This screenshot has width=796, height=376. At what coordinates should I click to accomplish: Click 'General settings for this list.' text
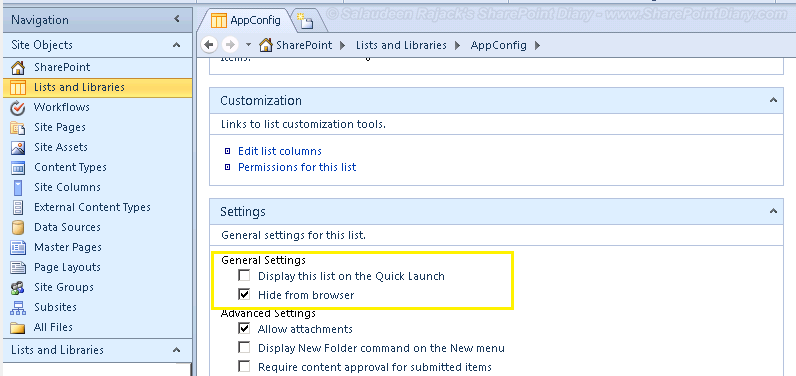pyautogui.click(x=293, y=235)
